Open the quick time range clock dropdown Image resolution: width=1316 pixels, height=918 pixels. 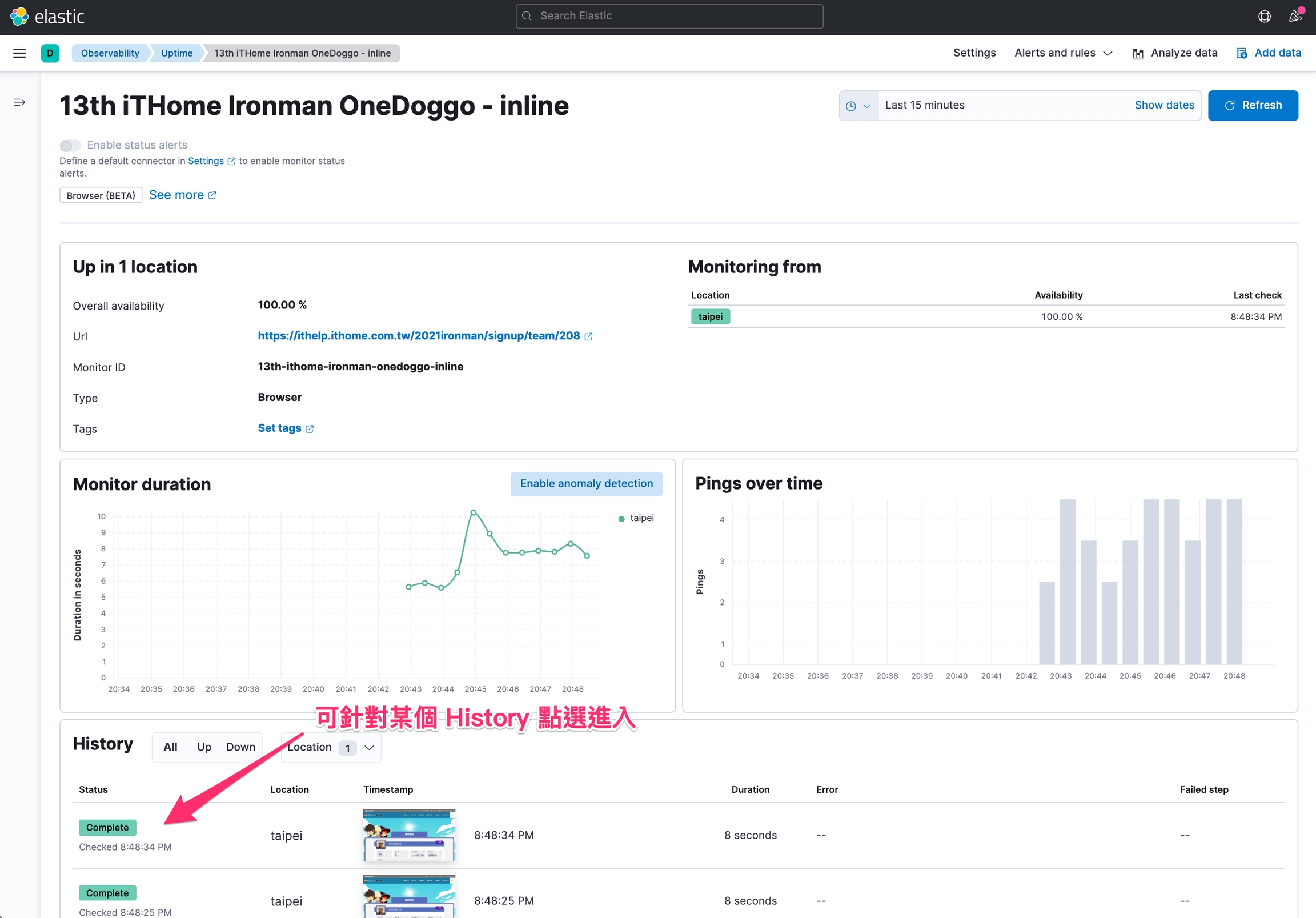[x=858, y=106]
